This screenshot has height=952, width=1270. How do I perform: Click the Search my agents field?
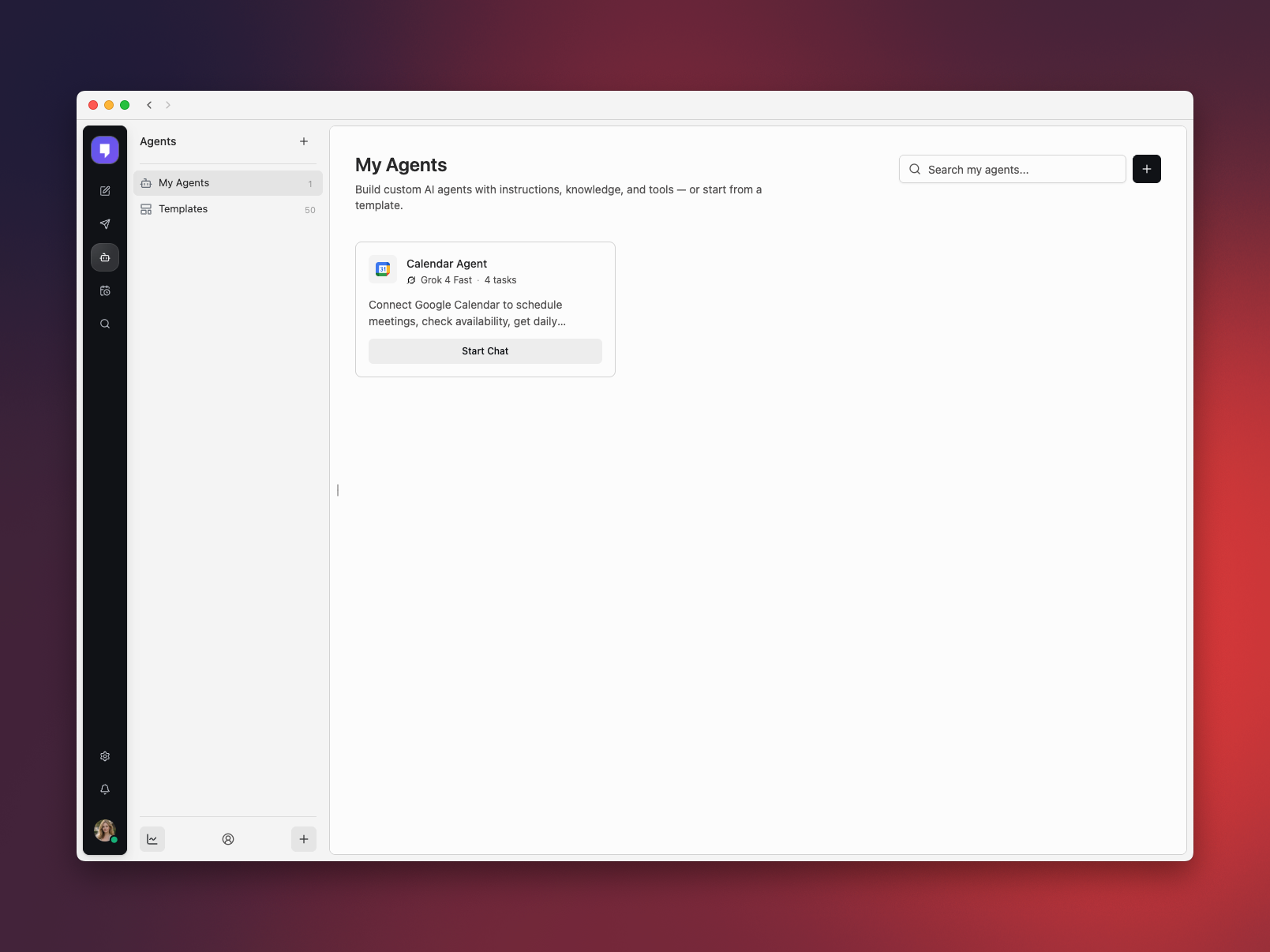pos(1013,169)
